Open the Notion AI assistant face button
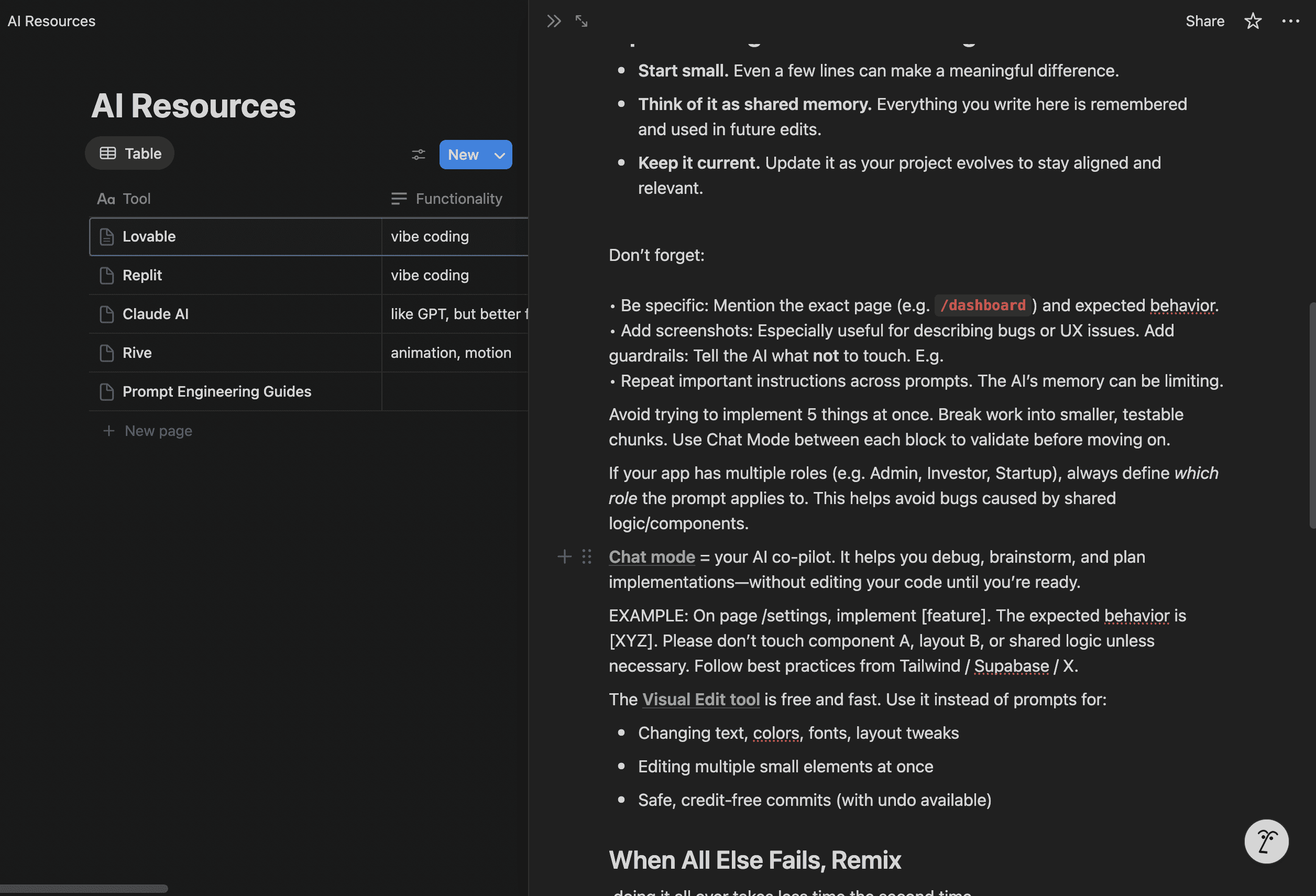Viewport: 1316px width, 896px height. (x=1266, y=841)
